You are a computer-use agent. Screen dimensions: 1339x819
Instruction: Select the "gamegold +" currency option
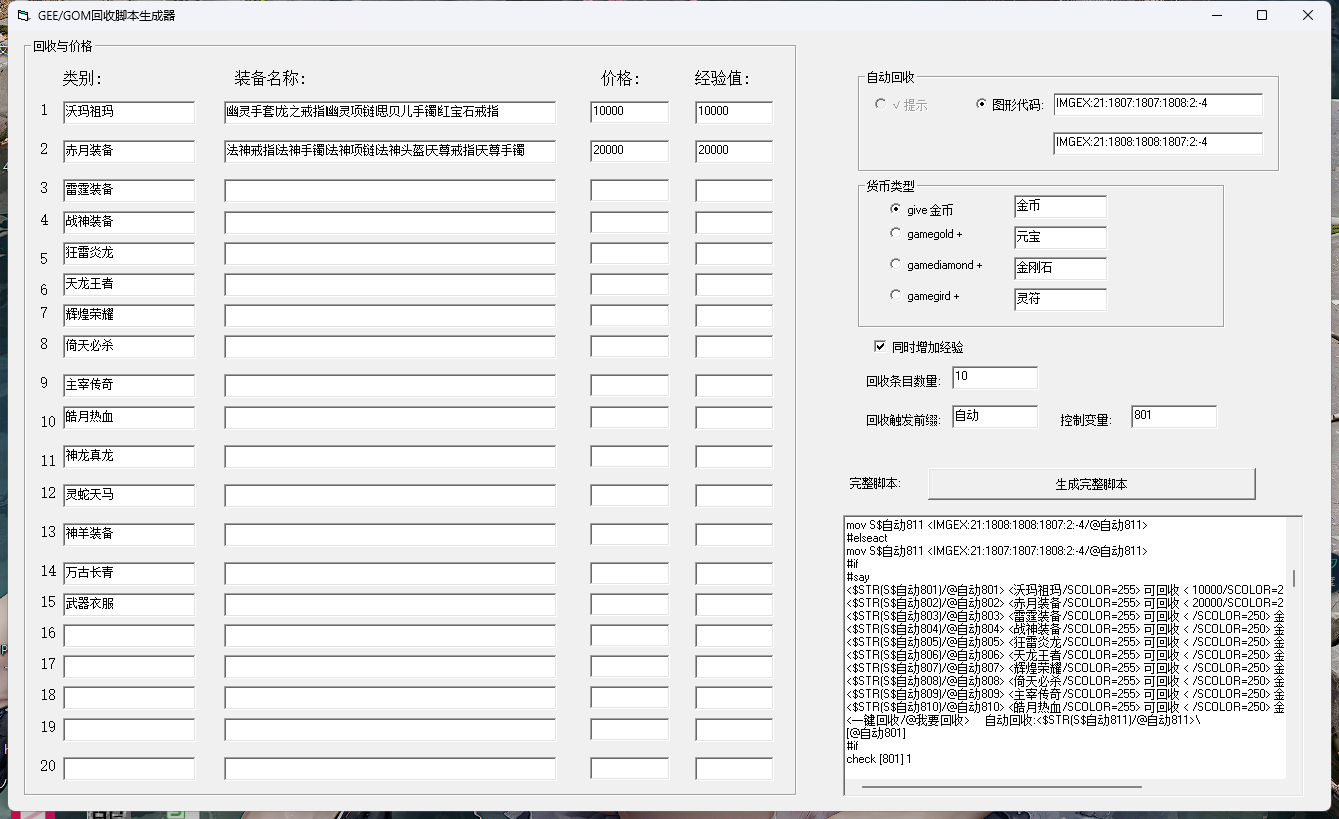pos(895,233)
